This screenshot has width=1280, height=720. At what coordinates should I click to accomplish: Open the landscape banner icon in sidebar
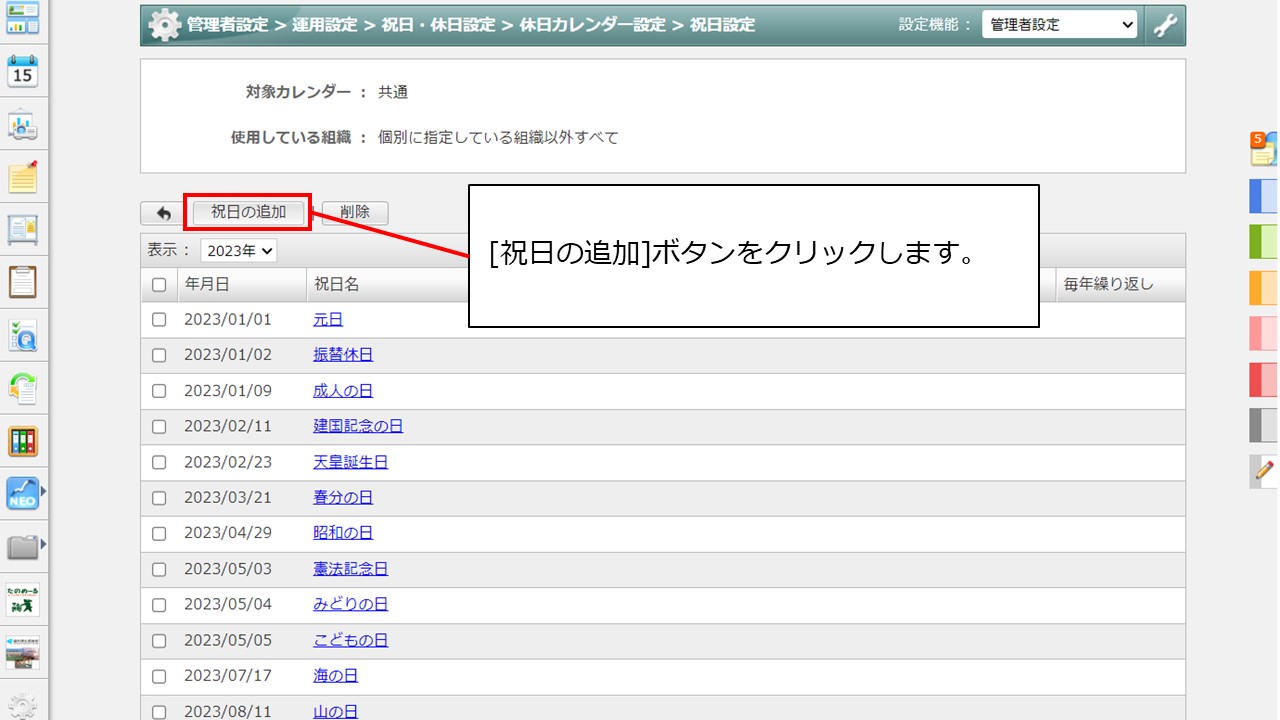pyautogui.click(x=22, y=652)
